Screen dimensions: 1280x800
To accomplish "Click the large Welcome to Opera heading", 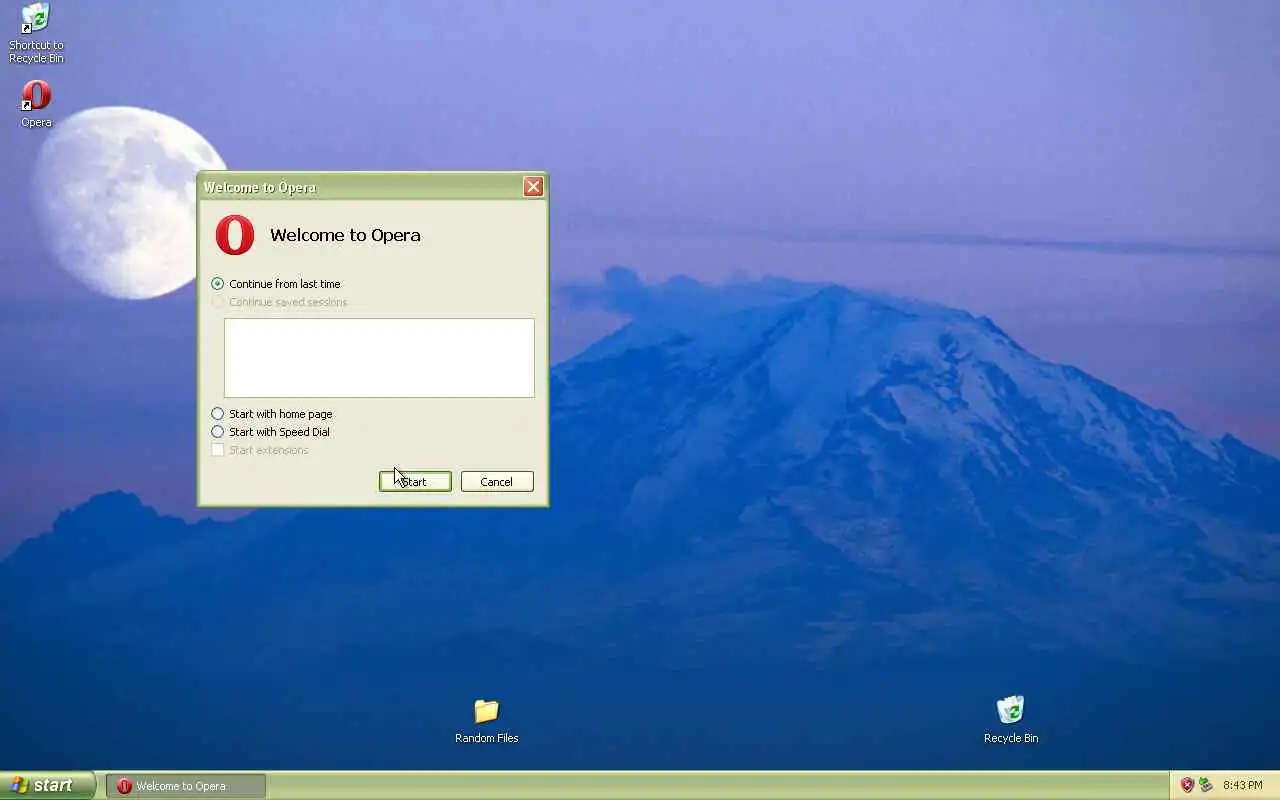I will pos(345,235).
